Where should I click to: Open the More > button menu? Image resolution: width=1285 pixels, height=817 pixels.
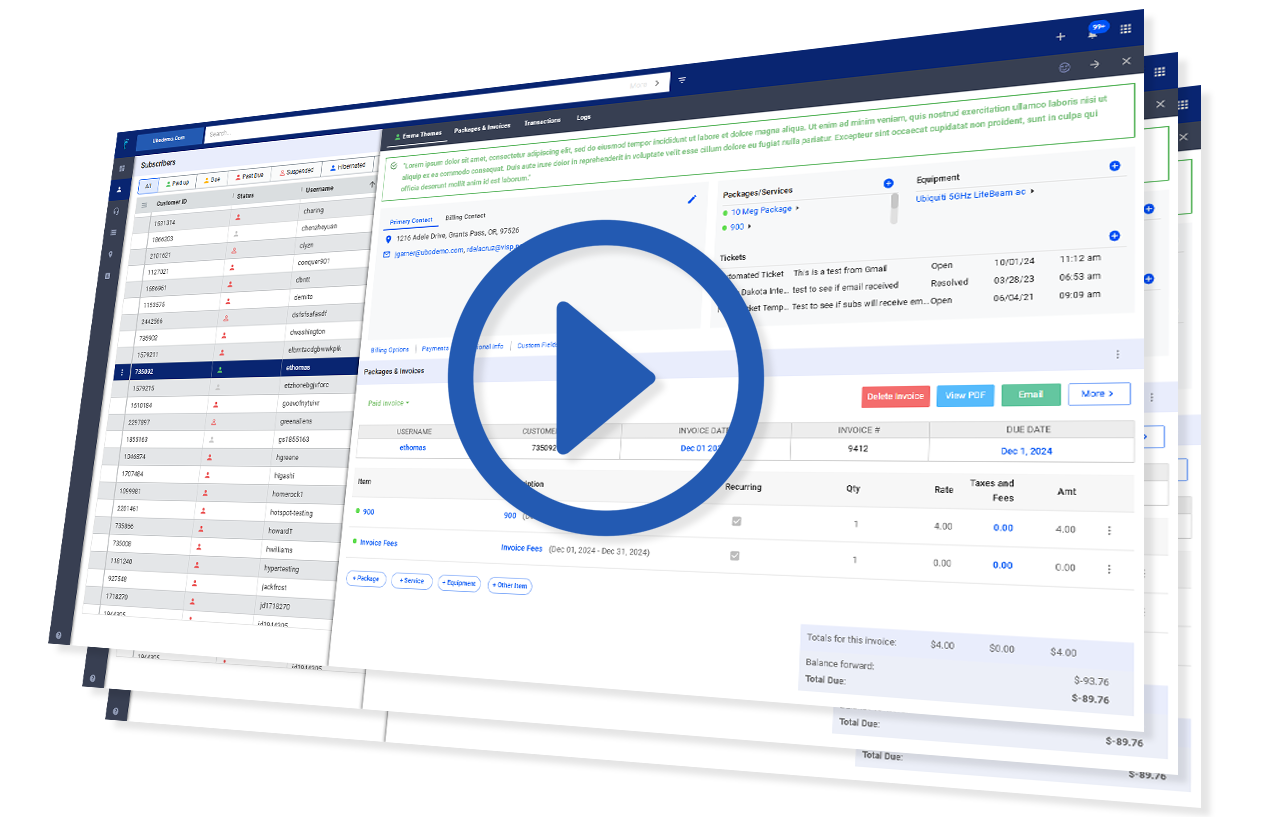[1098, 394]
